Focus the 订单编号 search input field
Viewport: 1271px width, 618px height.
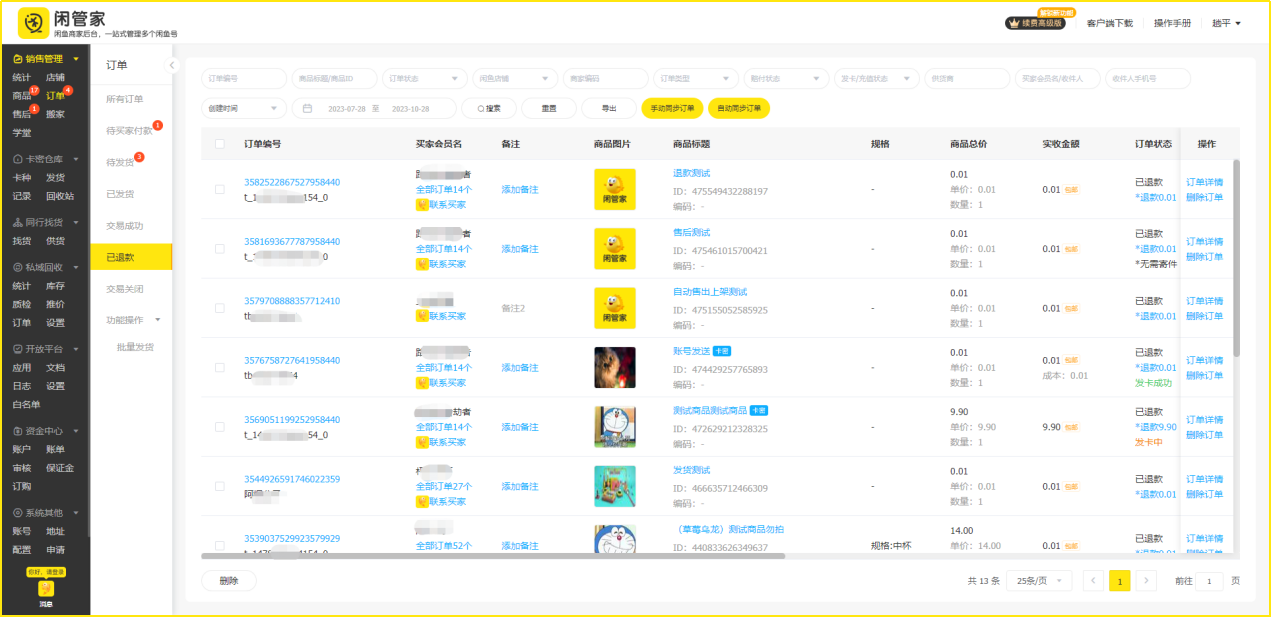coord(244,78)
